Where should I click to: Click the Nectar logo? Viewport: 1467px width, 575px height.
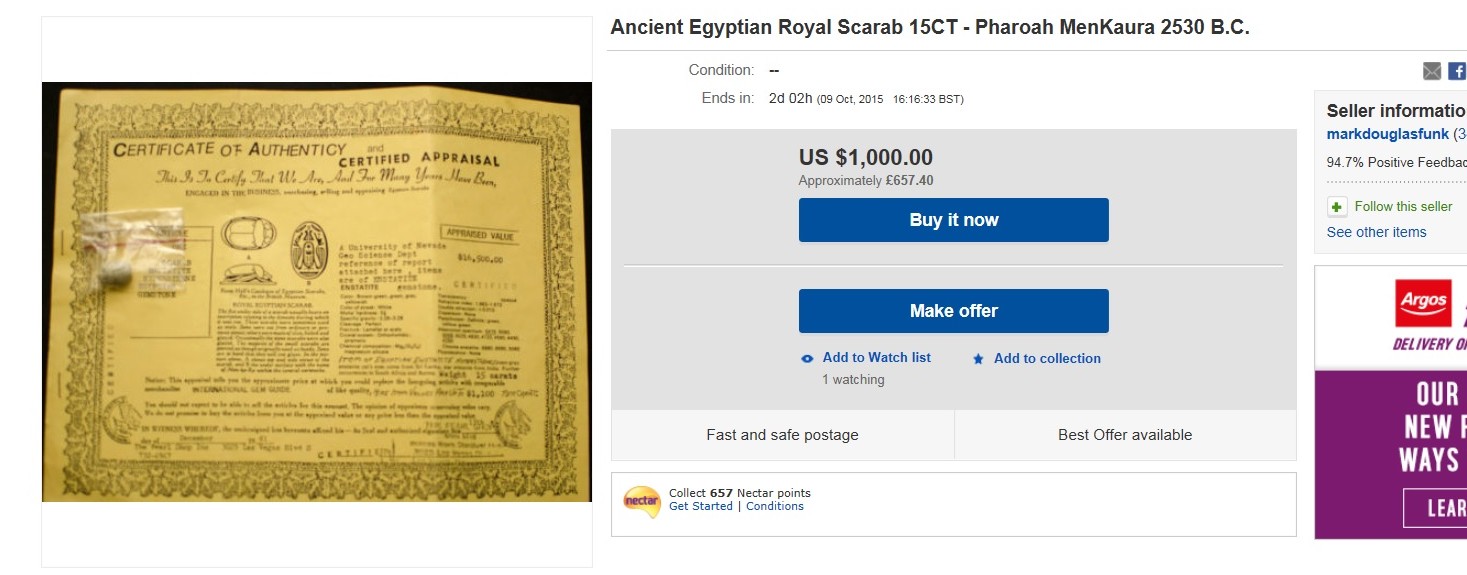(641, 500)
